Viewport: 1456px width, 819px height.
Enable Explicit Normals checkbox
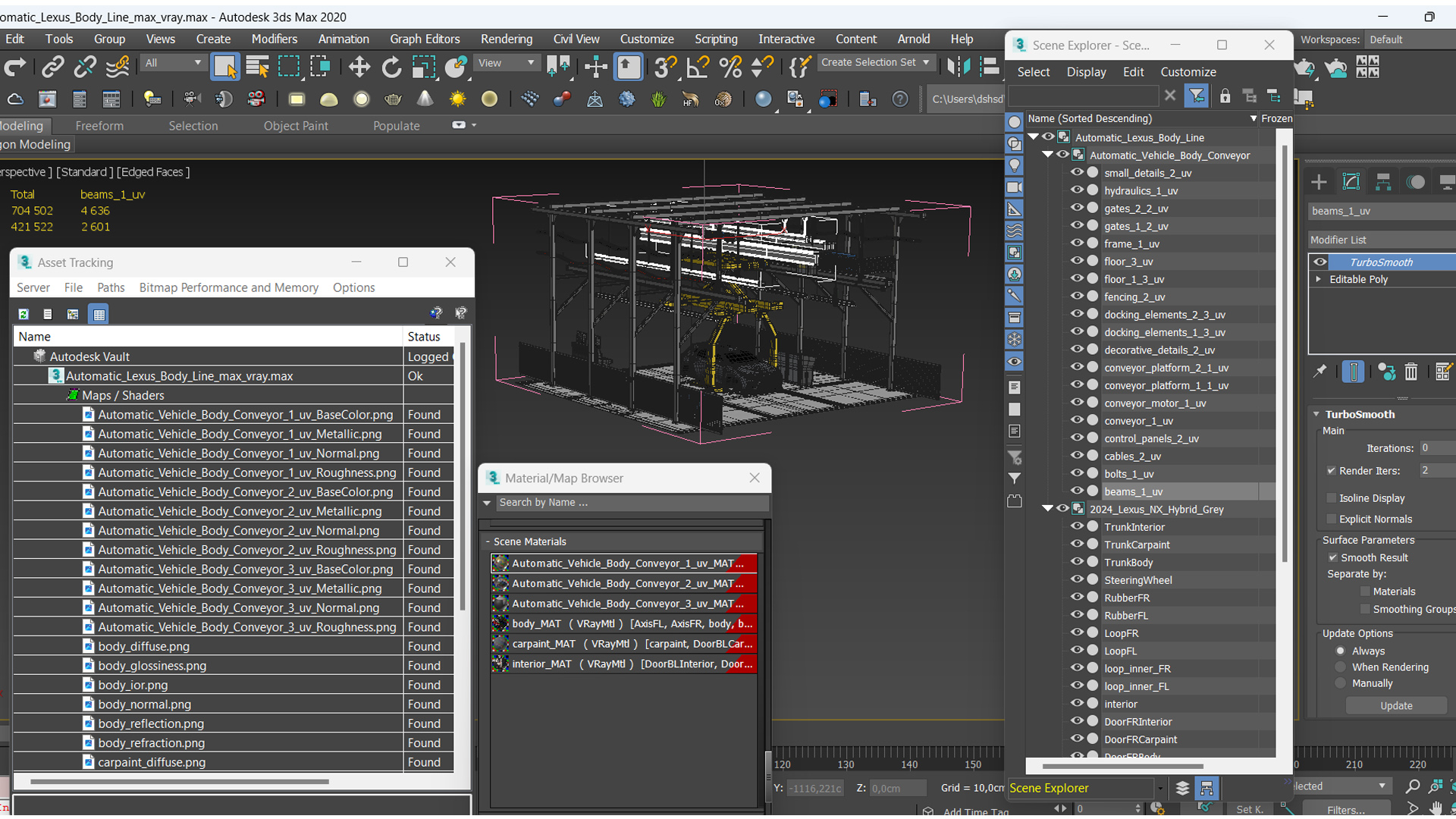coord(1332,519)
